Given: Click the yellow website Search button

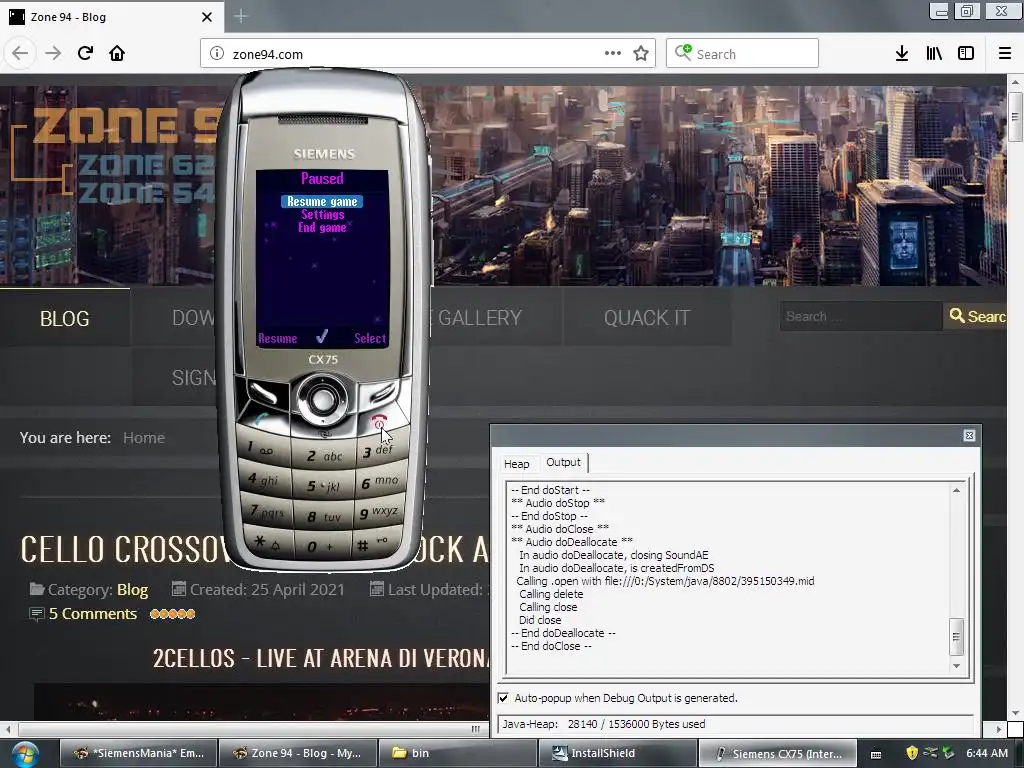Looking at the screenshot, I should [x=976, y=317].
